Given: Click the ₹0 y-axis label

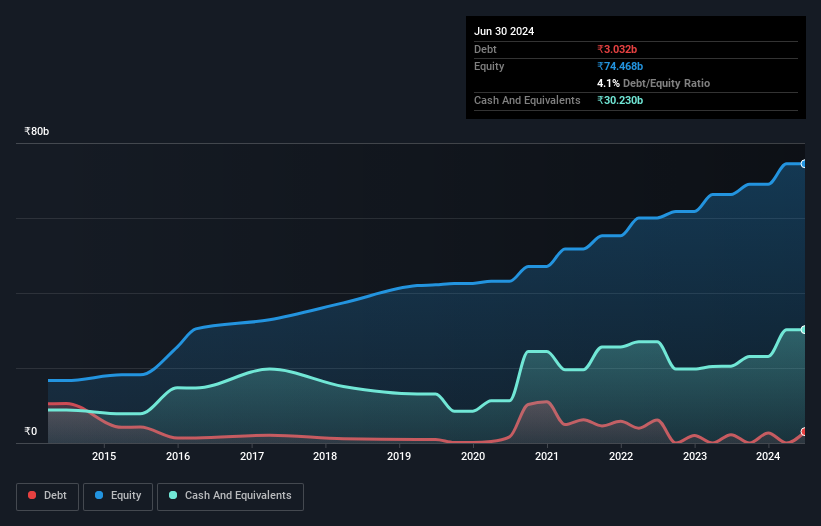Looking at the screenshot, I should pos(31,431).
